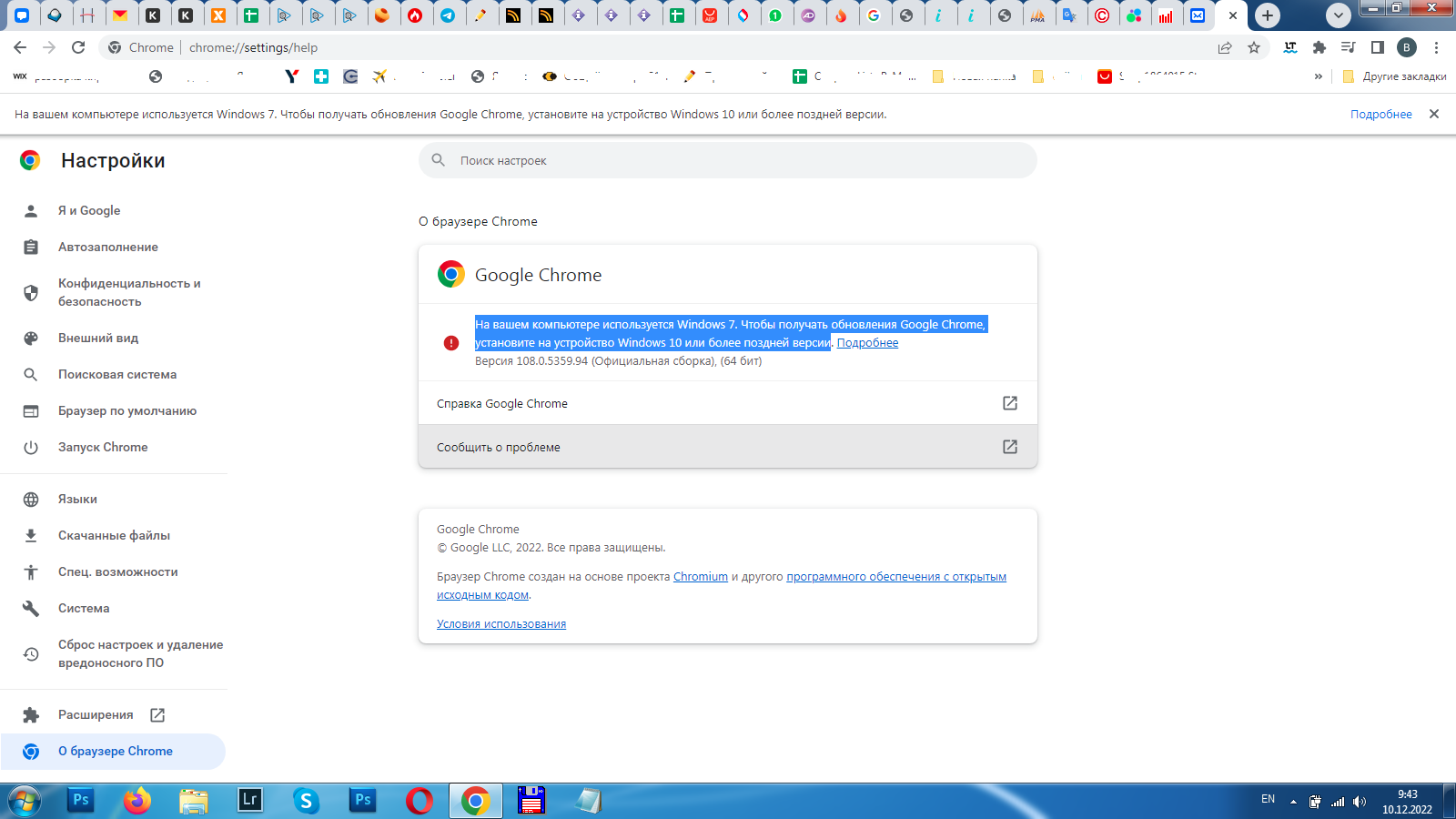Bookmark this page with the star icon
The width and height of the screenshot is (1456, 819).
[1254, 47]
